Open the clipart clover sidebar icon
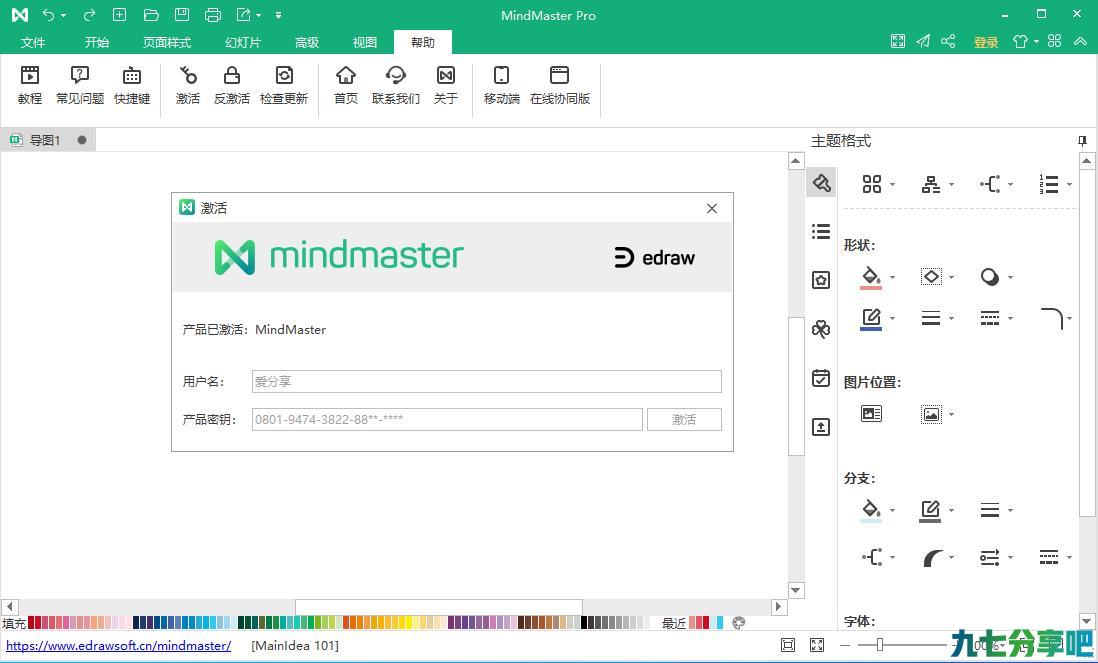 pyautogui.click(x=821, y=328)
